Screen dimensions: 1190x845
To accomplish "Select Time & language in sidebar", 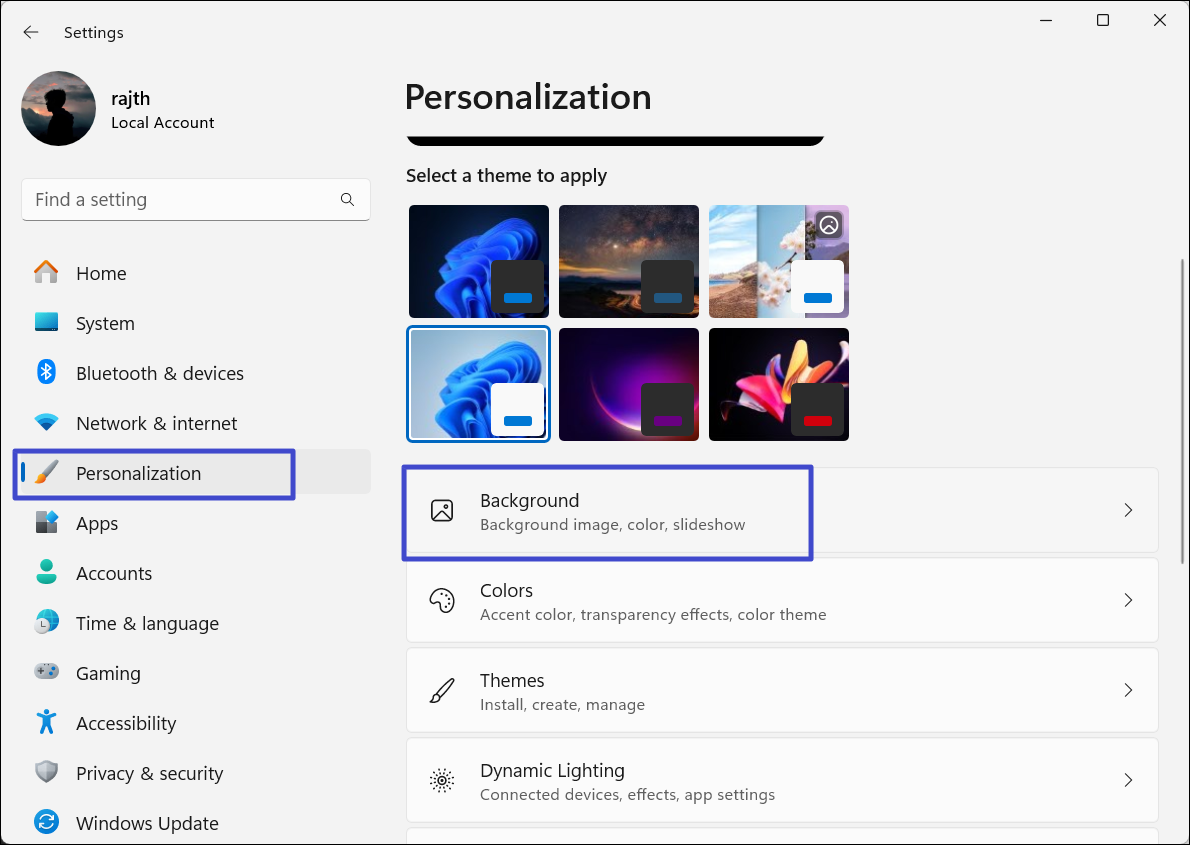I will 147,623.
